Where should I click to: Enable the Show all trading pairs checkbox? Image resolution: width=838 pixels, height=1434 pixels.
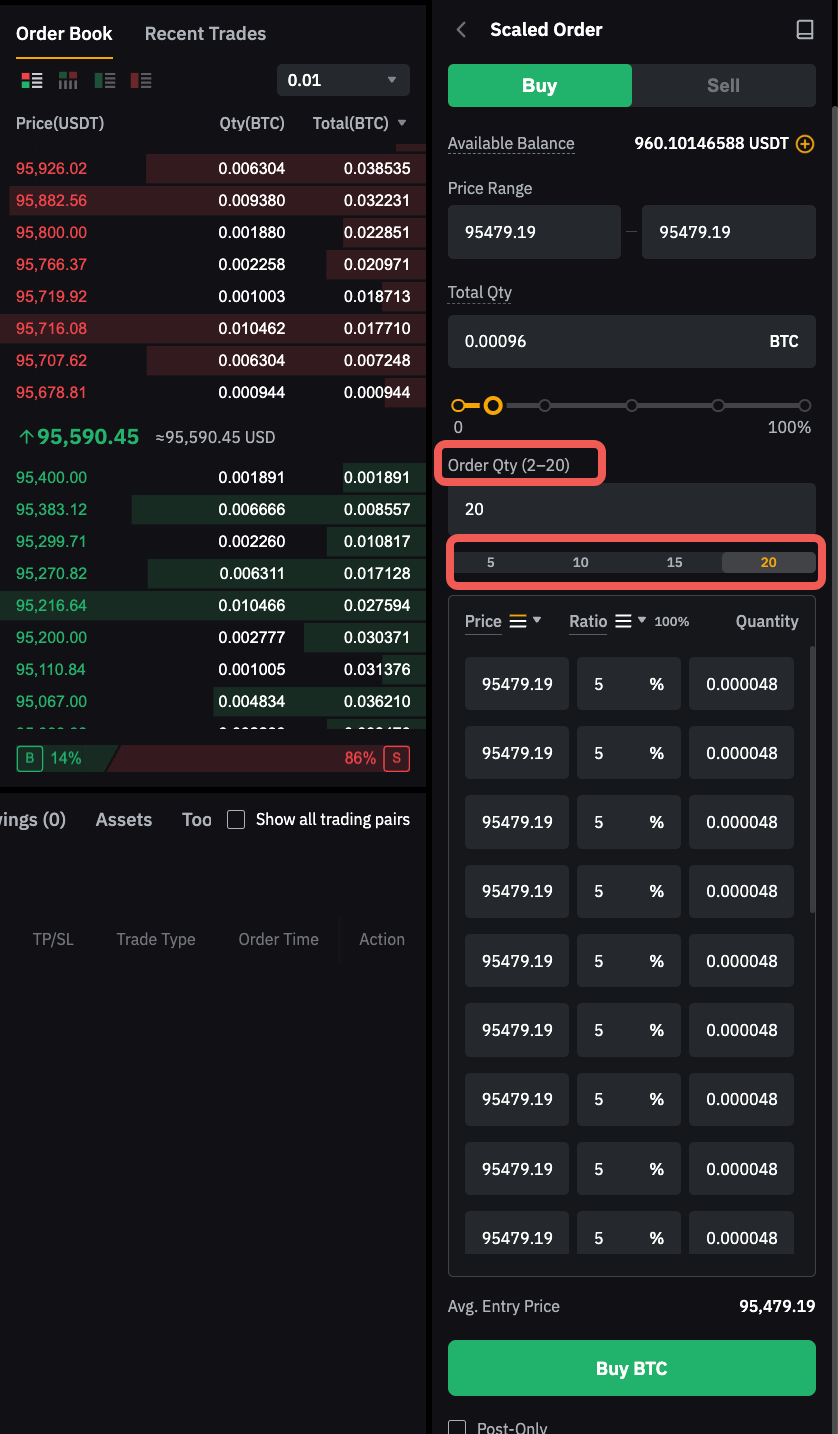[236, 820]
